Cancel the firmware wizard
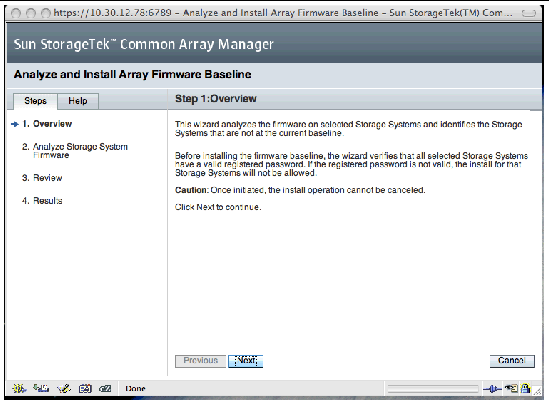The image size is (549, 406). pyautogui.click(x=512, y=361)
